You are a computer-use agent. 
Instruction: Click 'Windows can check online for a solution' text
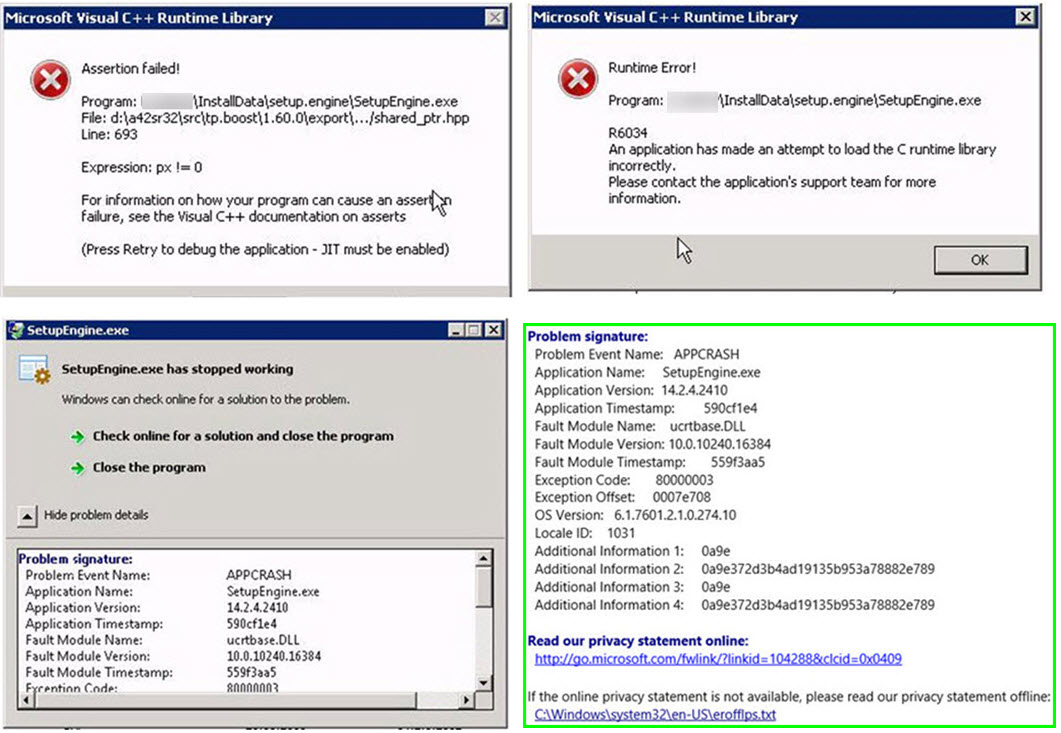[206, 399]
